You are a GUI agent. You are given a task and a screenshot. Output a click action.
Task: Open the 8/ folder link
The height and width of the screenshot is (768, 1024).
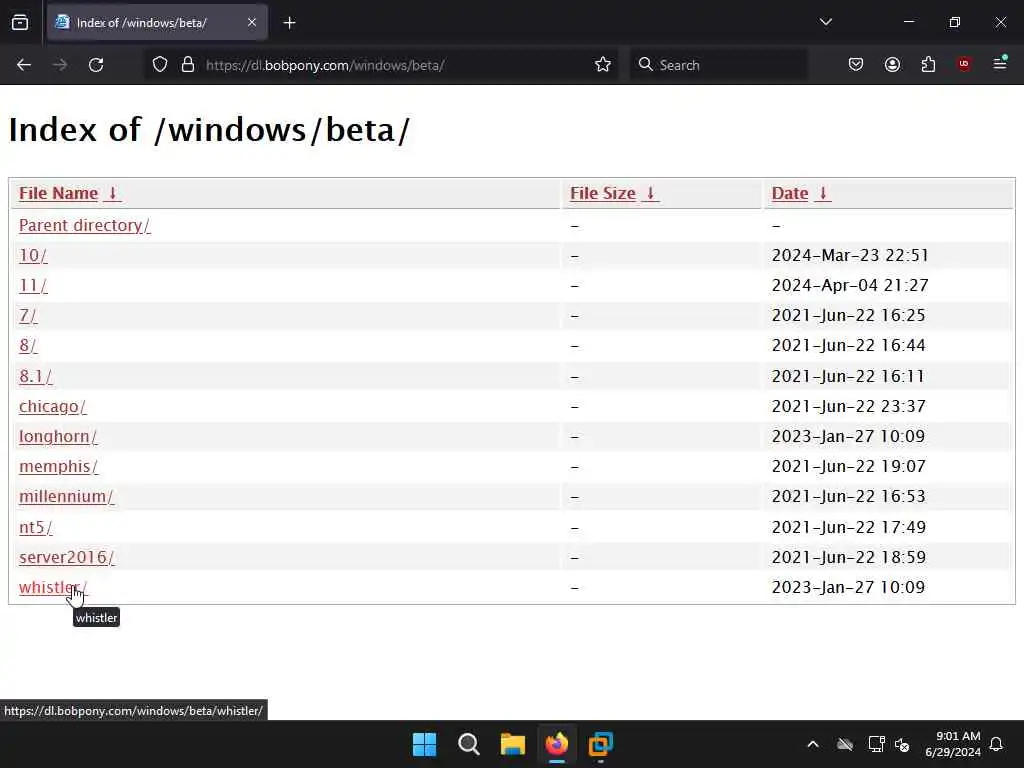[28, 345]
